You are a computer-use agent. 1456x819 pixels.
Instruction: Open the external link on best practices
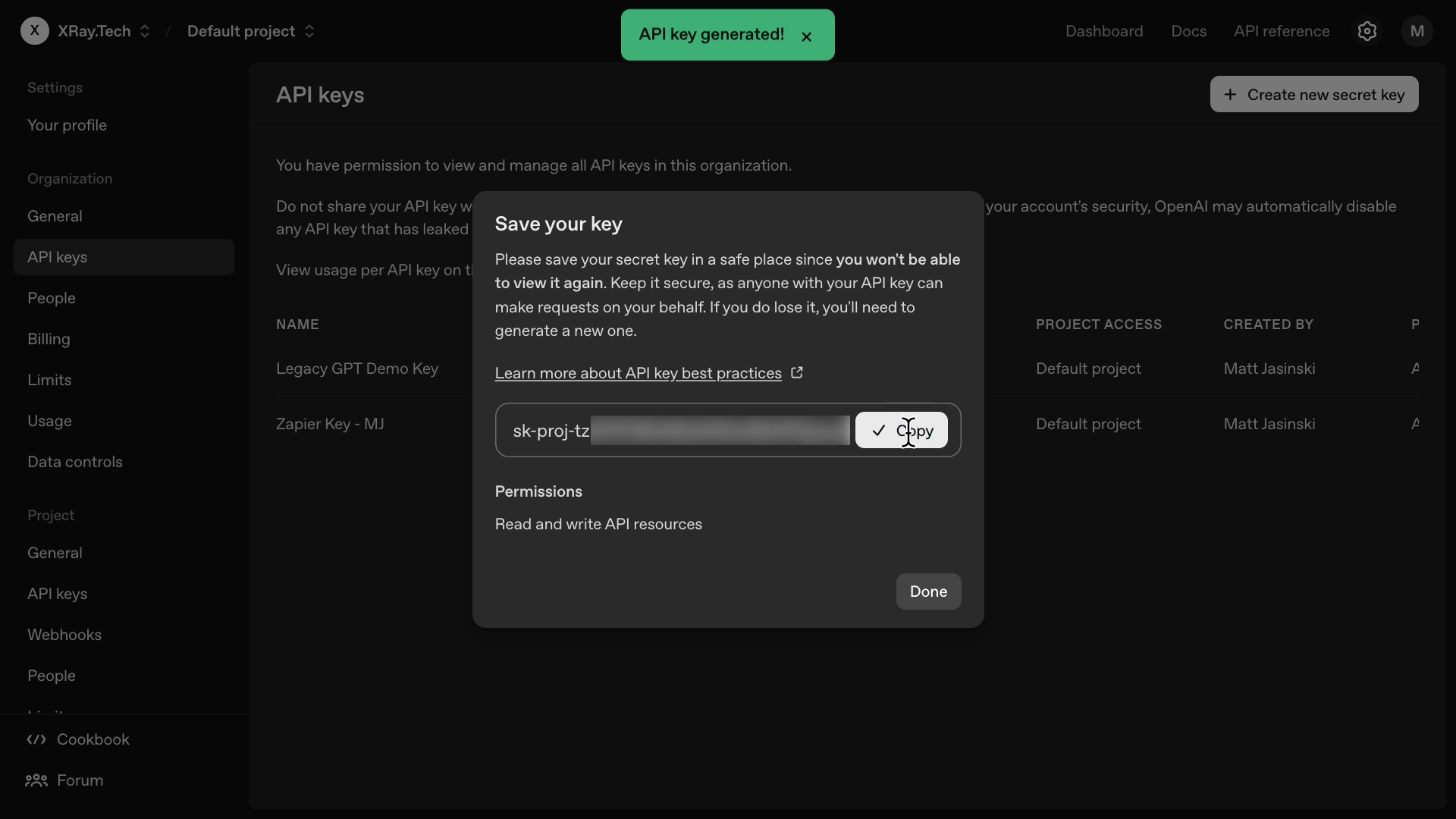click(797, 372)
